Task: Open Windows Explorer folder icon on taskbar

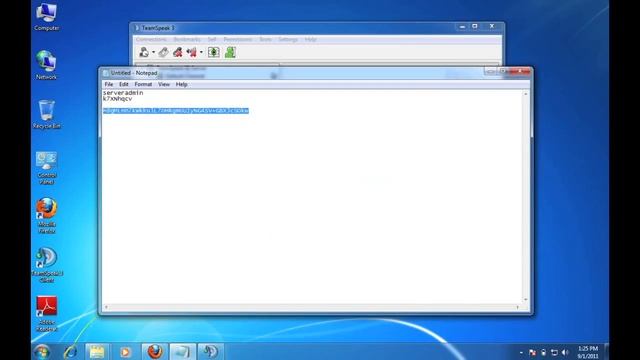Action: [x=97, y=351]
